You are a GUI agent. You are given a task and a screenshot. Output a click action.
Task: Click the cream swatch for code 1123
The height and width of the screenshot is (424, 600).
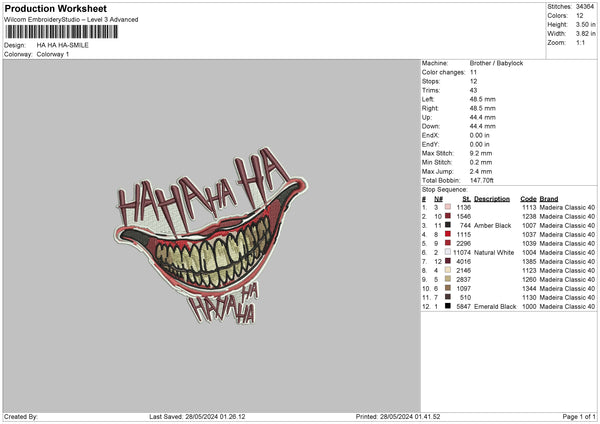click(x=448, y=270)
